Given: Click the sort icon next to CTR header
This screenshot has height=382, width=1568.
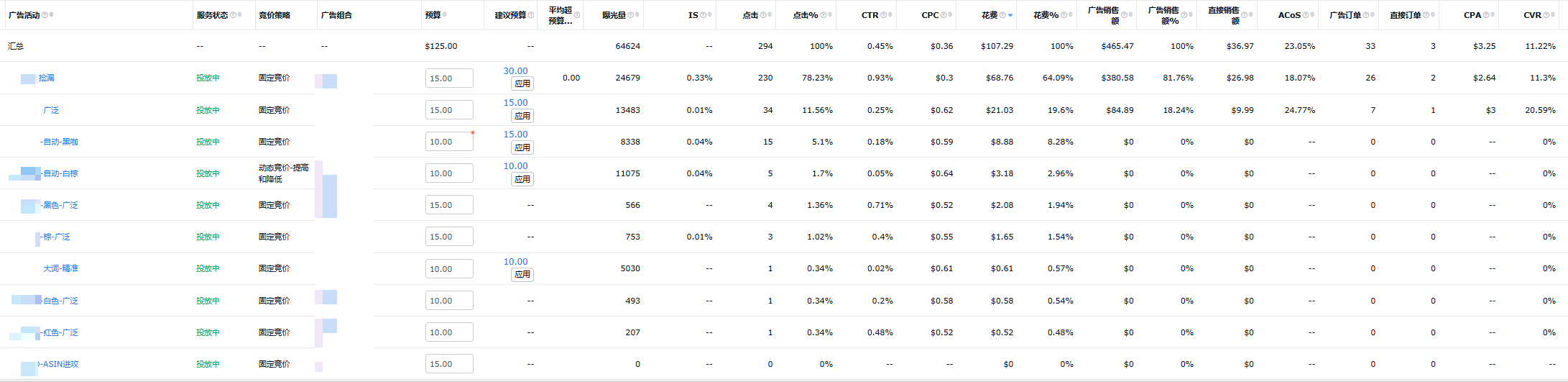Looking at the screenshot, I should (x=890, y=15).
